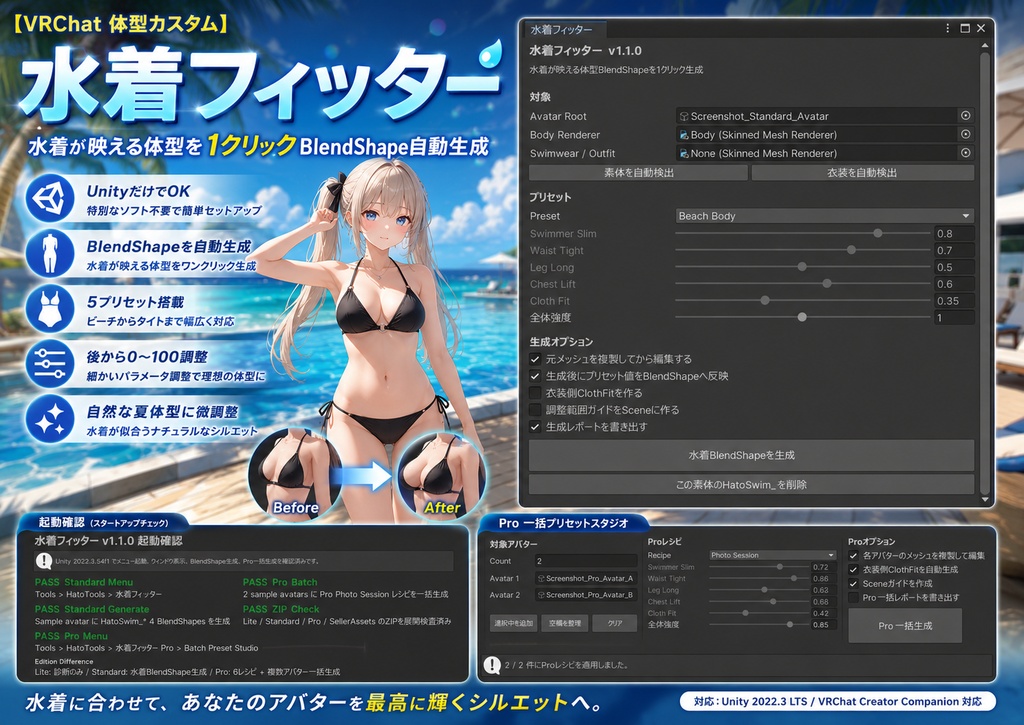The width and height of the screenshot is (1024, 725).
Task: Click the Swimmer Slim value field 0.8
Action: point(955,234)
